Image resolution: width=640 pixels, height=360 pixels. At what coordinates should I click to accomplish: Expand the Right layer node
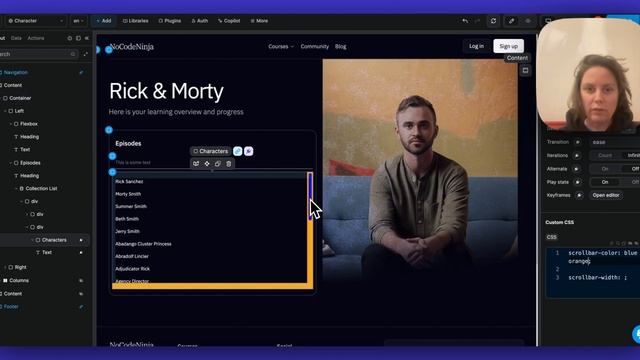point(5,267)
